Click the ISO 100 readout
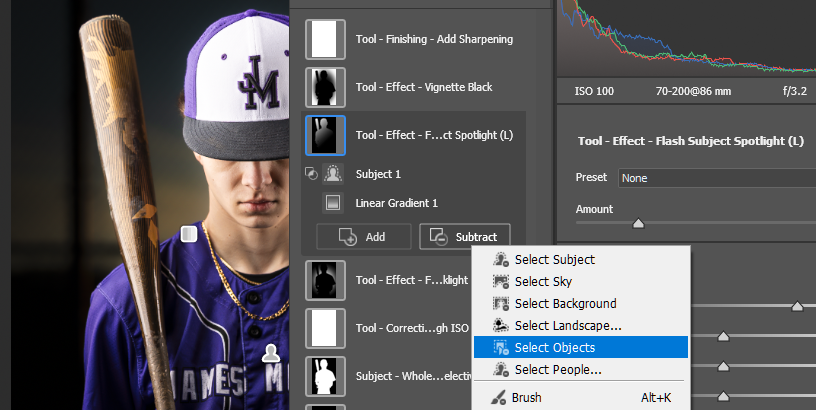Viewport: 816px width, 410px height. point(594,91)
